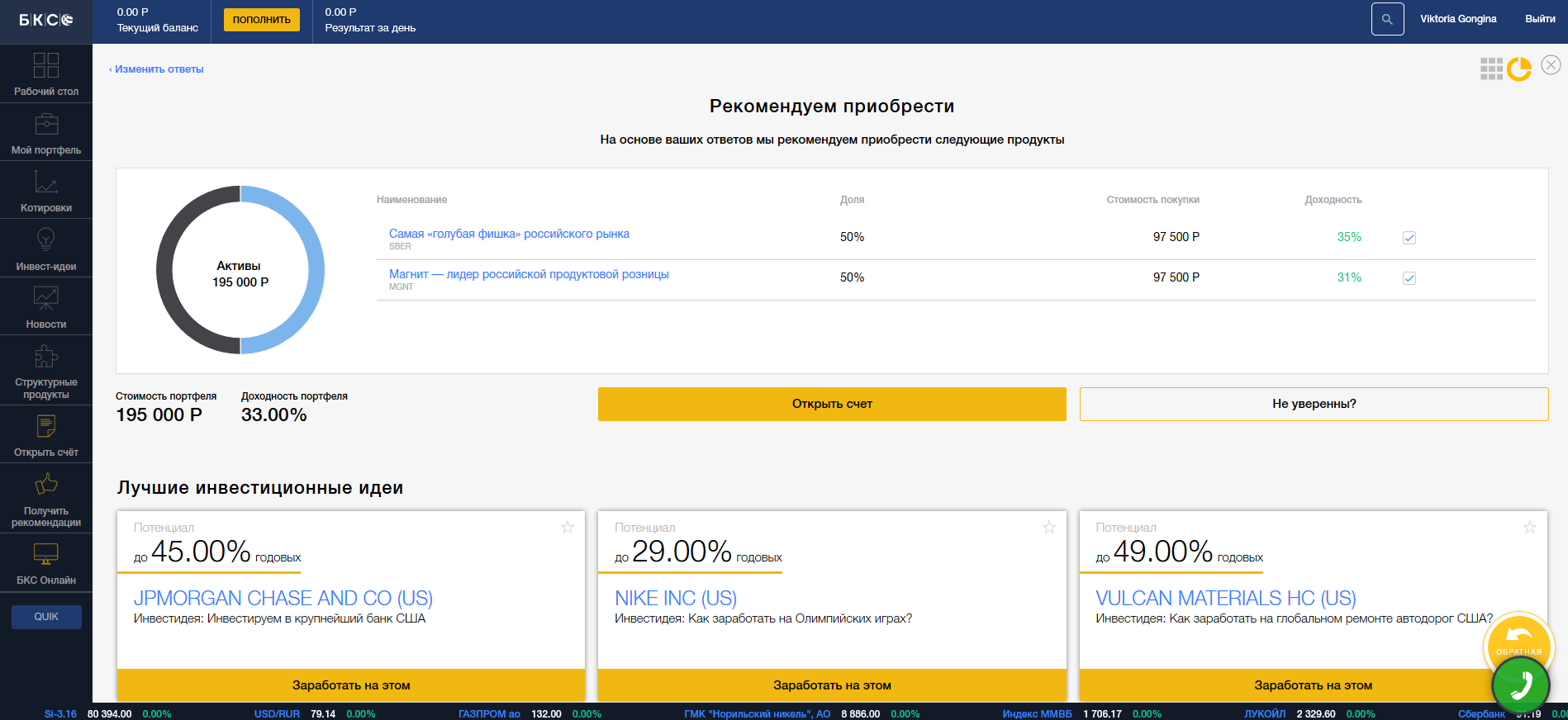Image resolution: width=1568 pixels, height=720 pixels.
Task: Open Самая «голубая фишка» российского рынка link
Action: point(509,234)
